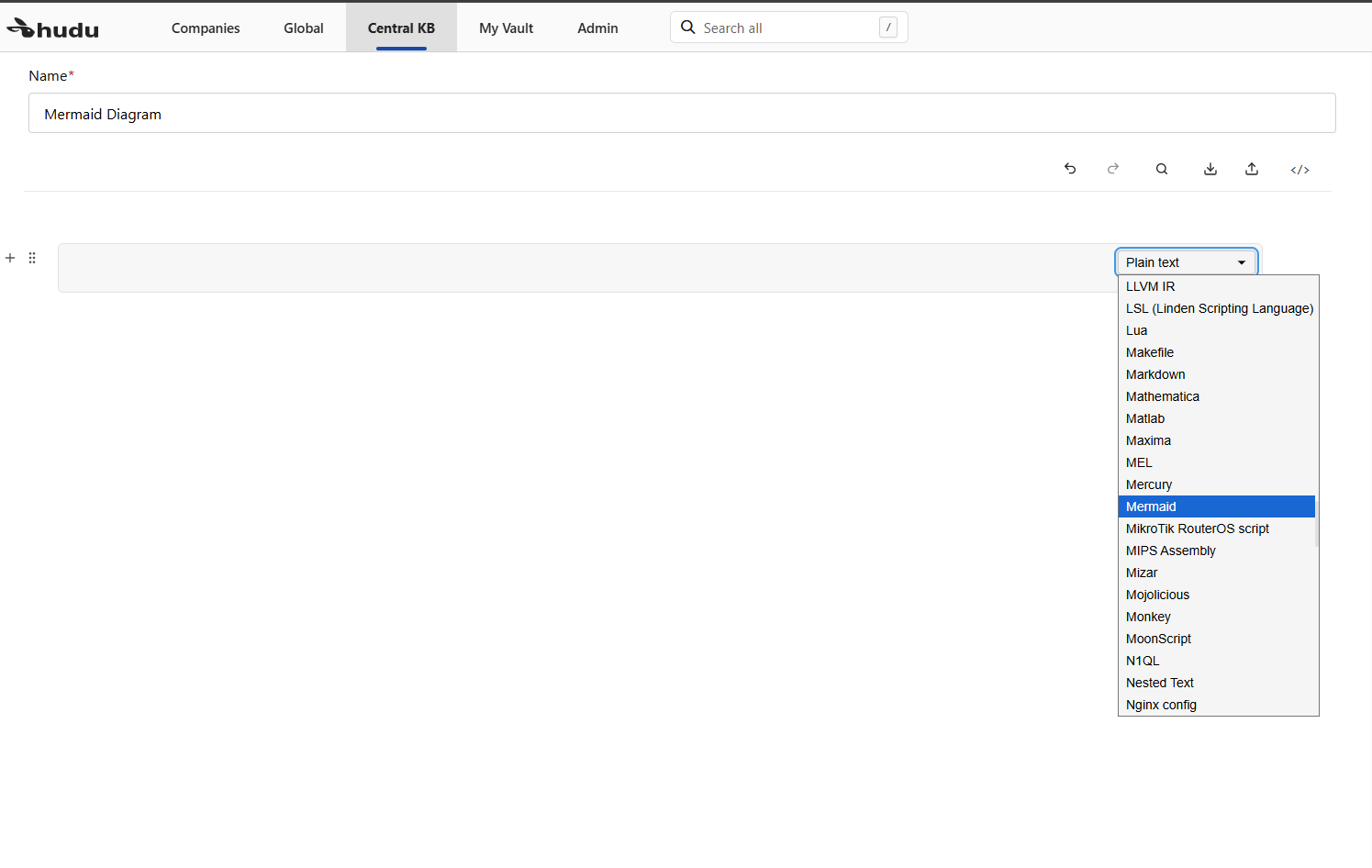Pick Lua in the language list

1217,330
